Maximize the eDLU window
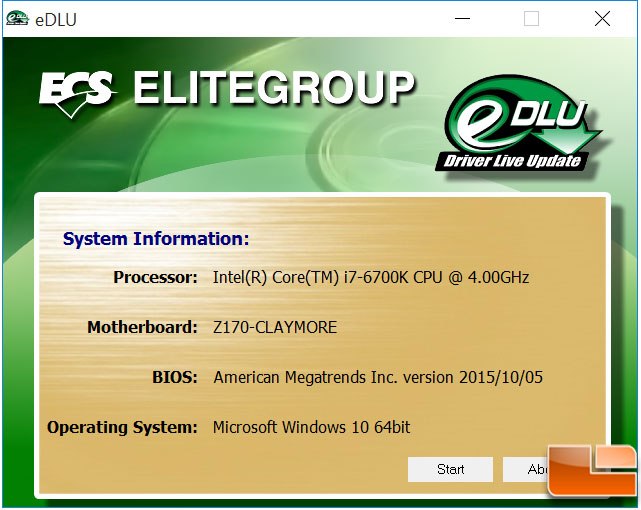Screen dimensions: 641x510 pyautogui.click(x=531, y=19)
